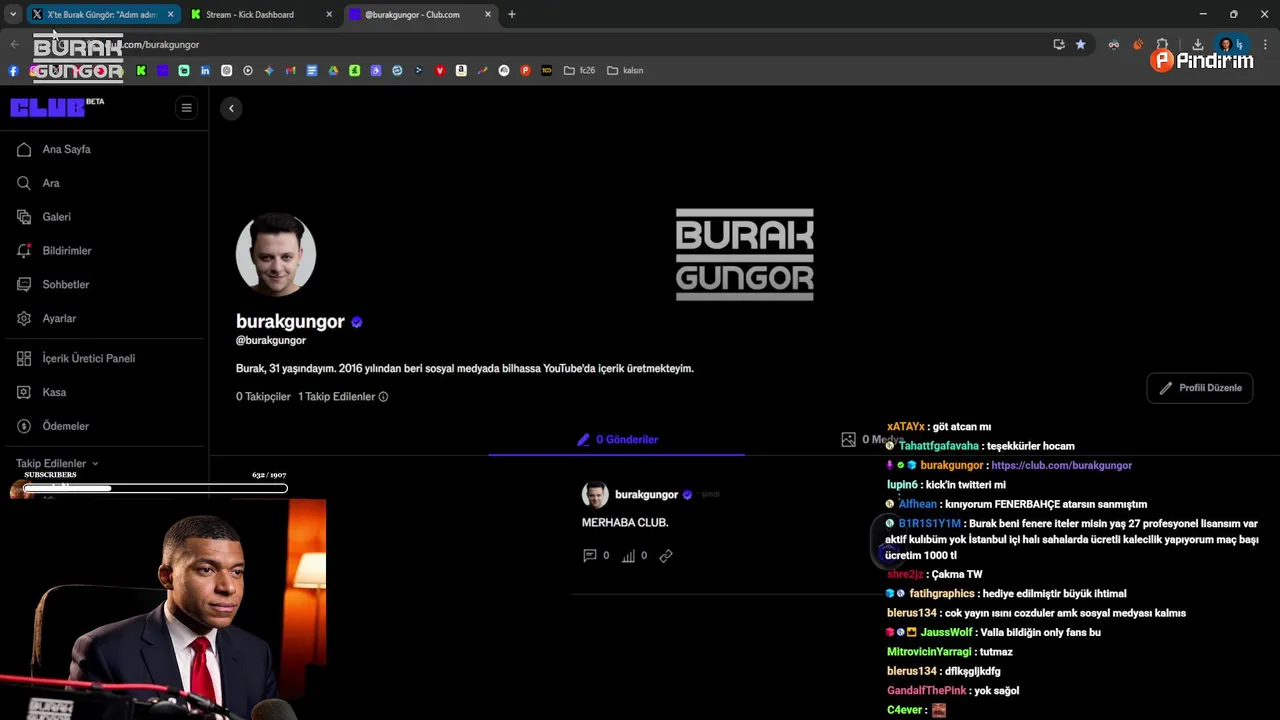Open the 1 Takip Edilenler list
Viewport: 1280px width, 720px height.
tap(336, 397)
